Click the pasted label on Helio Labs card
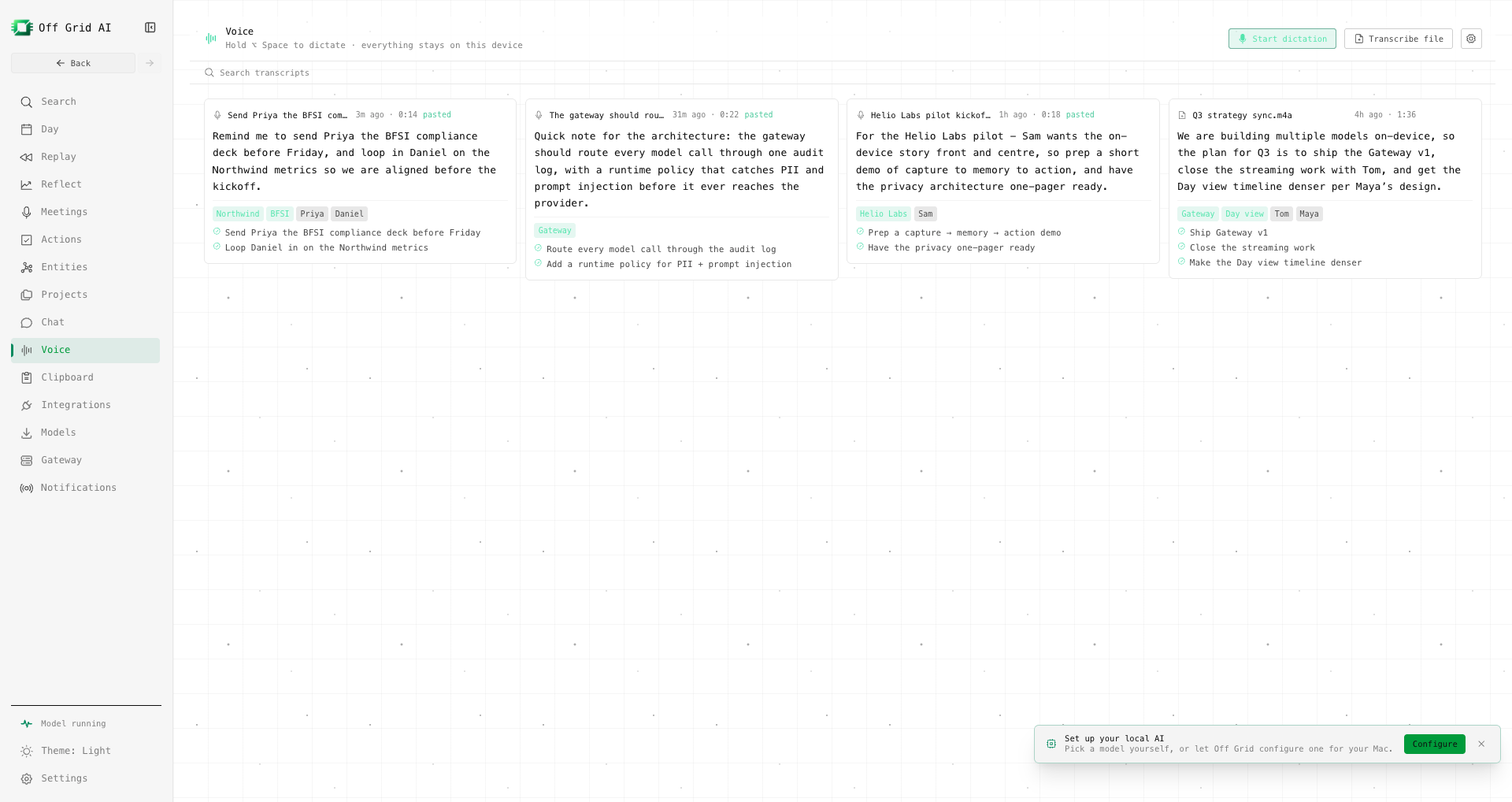Viewport: 1512px width, 802px height. coord(1080,115)
